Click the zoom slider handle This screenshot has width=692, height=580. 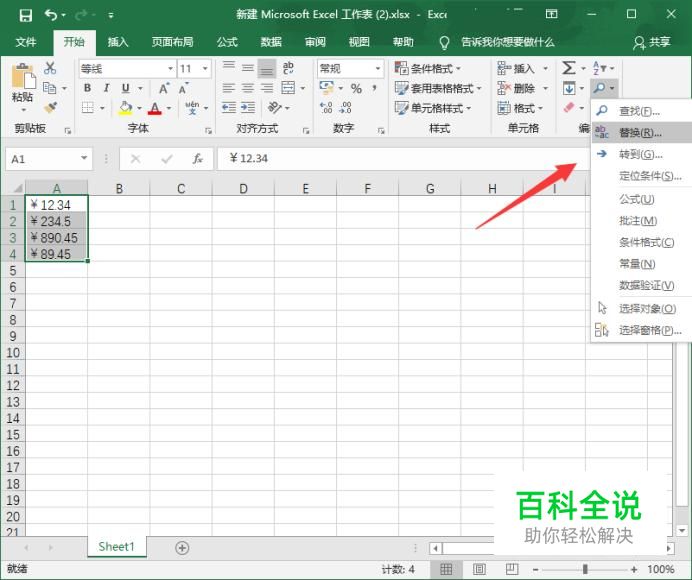pos(585,569)
